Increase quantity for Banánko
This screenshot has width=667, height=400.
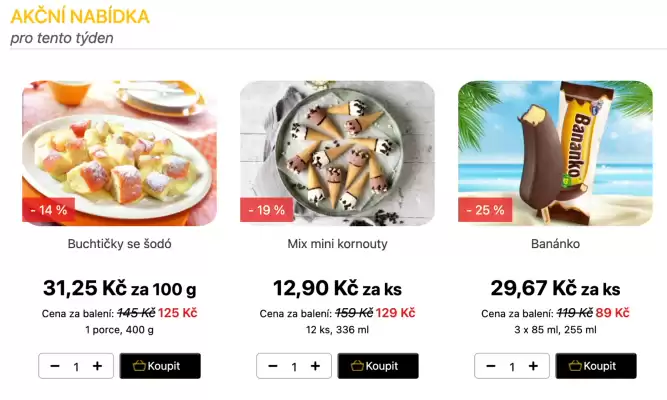(x=533, y=366)
